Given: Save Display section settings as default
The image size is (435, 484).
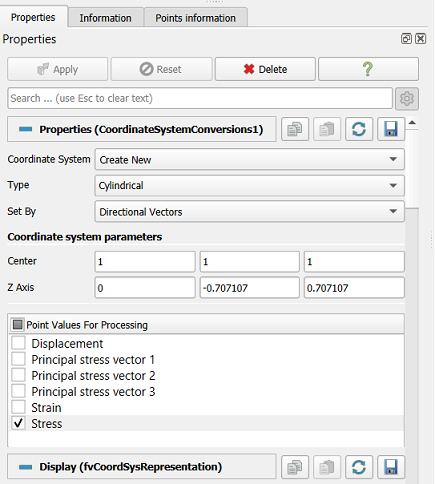Looking at the screenshot, I should tap(391, 467).
